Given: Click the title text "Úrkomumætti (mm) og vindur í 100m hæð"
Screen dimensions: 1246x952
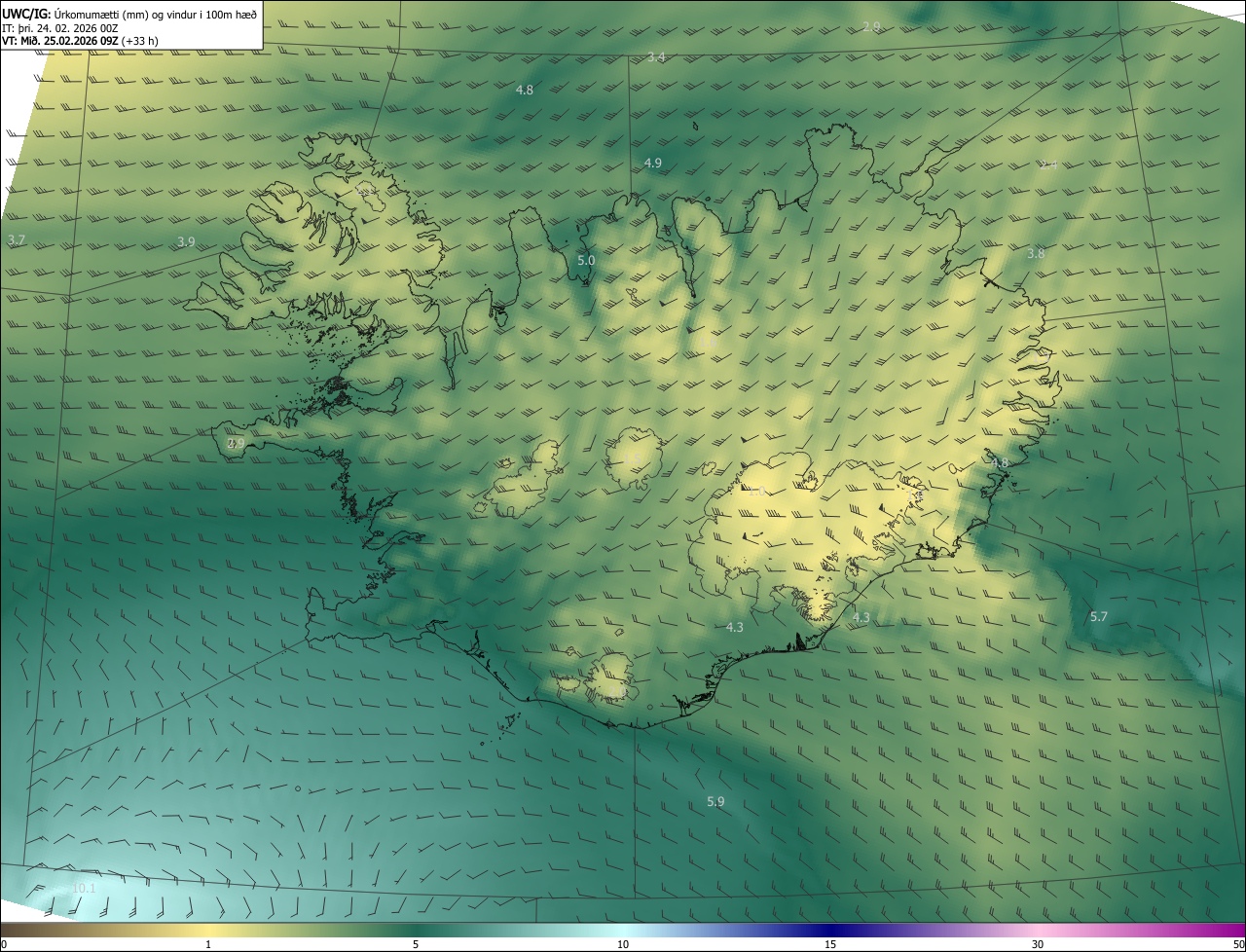Looking at the screenshot, I should click(155, 14).
